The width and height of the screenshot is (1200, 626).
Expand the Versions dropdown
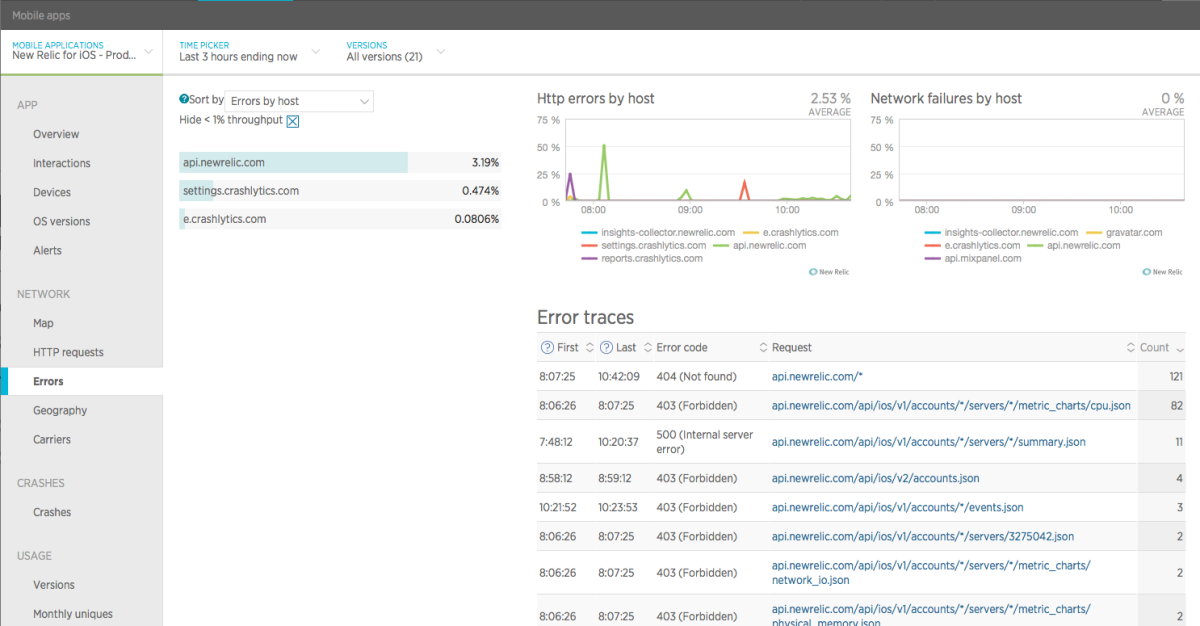click(395, 51)
